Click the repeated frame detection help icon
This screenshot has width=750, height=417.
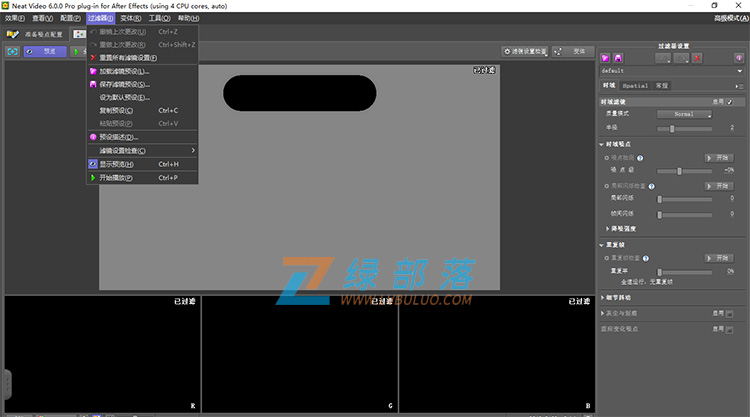click(x=646, y=259)
